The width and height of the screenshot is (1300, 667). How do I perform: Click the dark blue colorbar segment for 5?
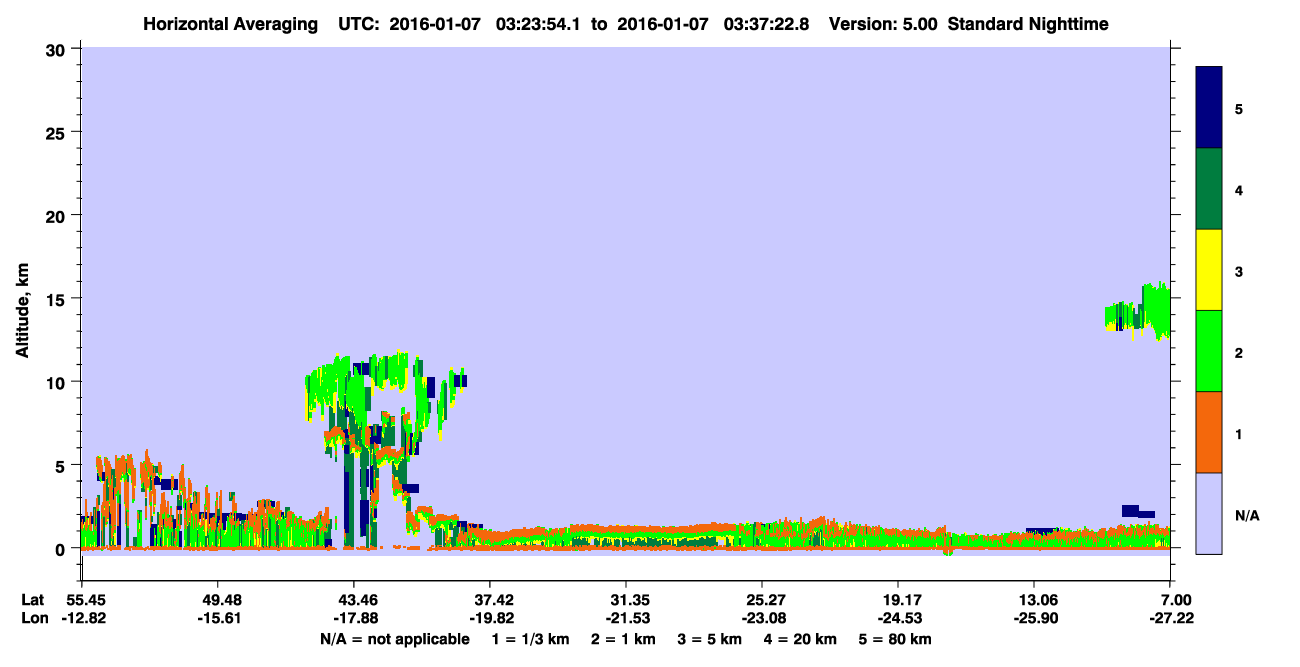click(1209, 108)
